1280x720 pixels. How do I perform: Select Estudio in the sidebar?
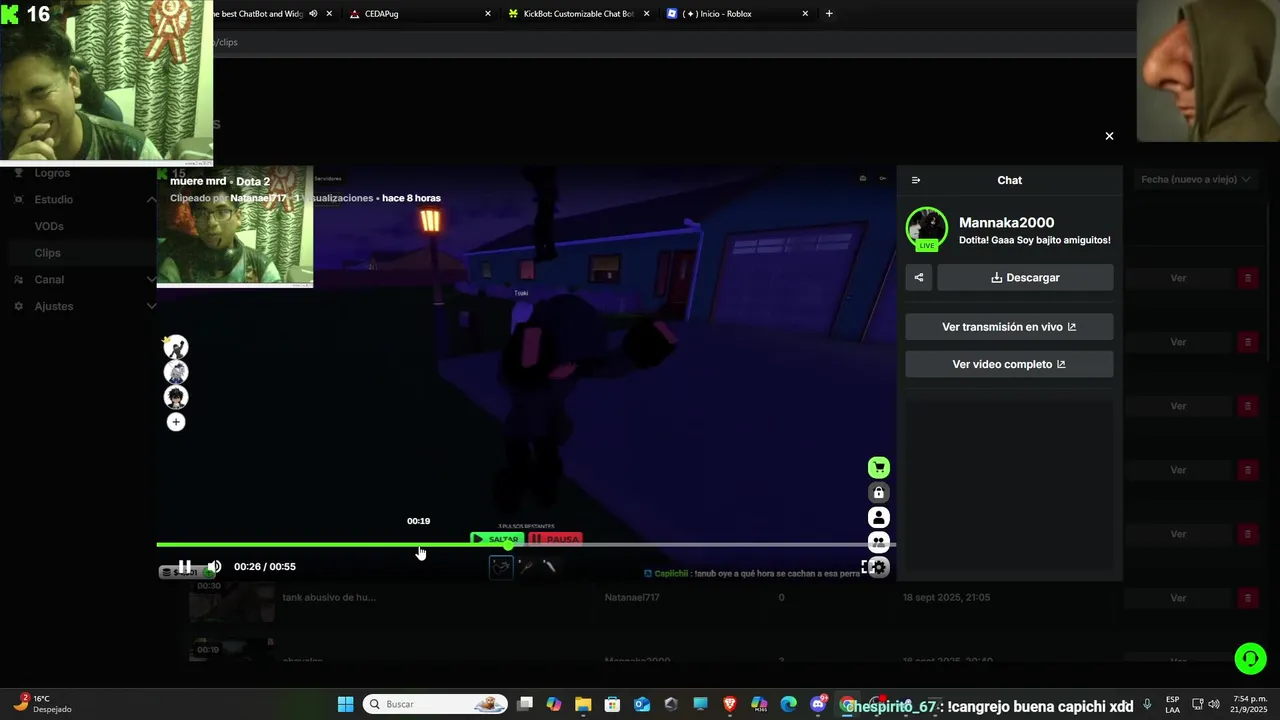pyautogui.click(x=53, y=199)
